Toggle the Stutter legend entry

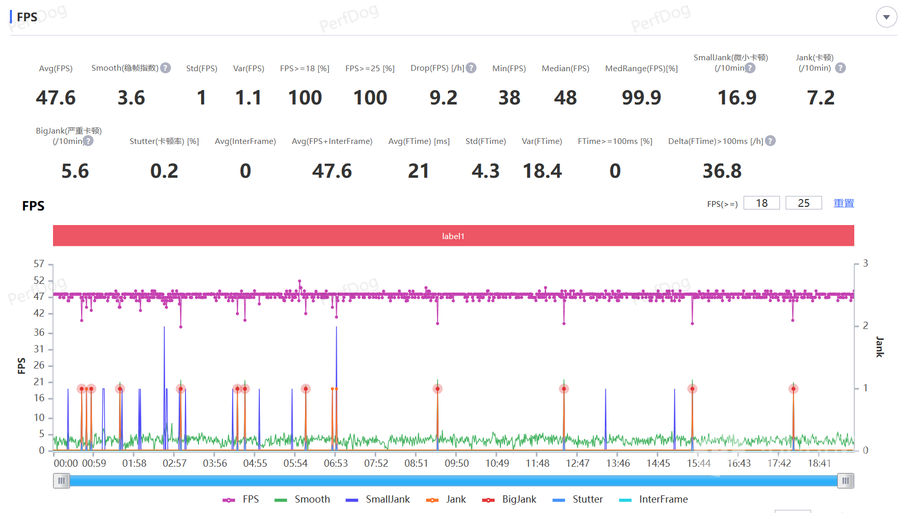578,499
